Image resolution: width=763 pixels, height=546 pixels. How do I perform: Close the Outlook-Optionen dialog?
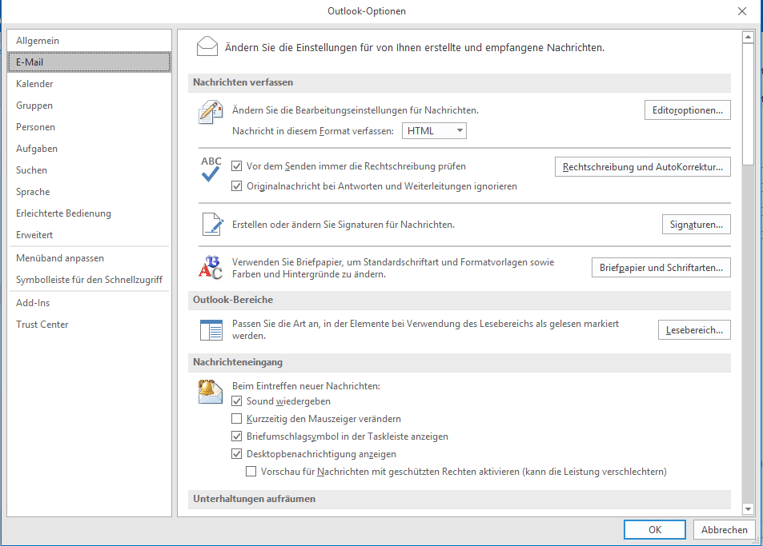point(742,11)
